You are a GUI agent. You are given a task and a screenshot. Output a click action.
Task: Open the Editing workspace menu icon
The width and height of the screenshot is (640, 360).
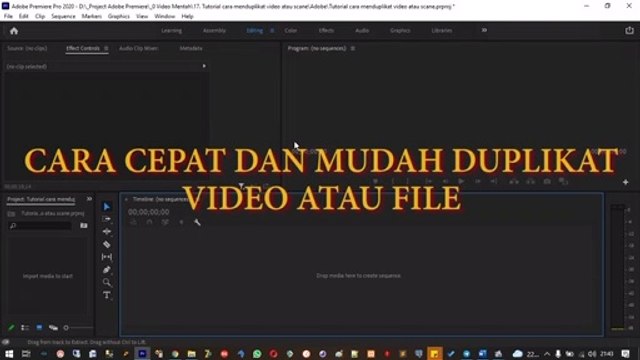coord(272,31)
